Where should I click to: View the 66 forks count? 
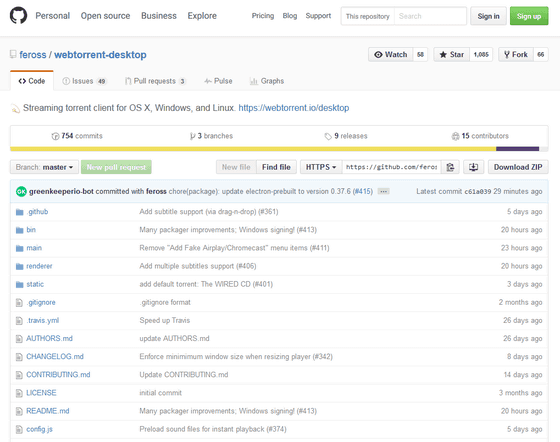coord(541,55)
